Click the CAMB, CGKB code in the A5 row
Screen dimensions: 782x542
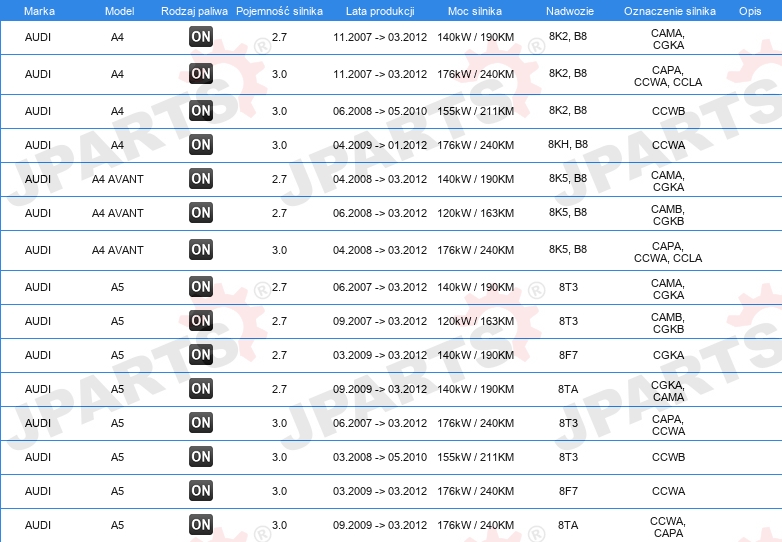(668, 323)
